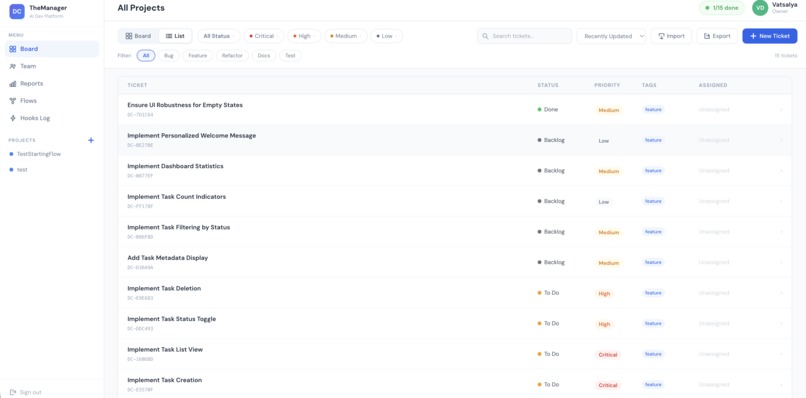Click the 1/15 done progress badge

point(722,8)
